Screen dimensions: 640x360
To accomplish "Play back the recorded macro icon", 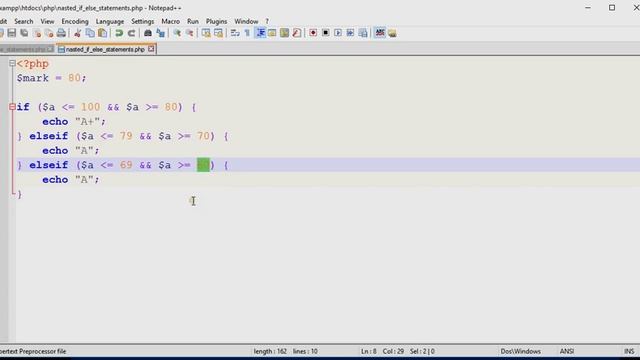I will coord(338,33).
